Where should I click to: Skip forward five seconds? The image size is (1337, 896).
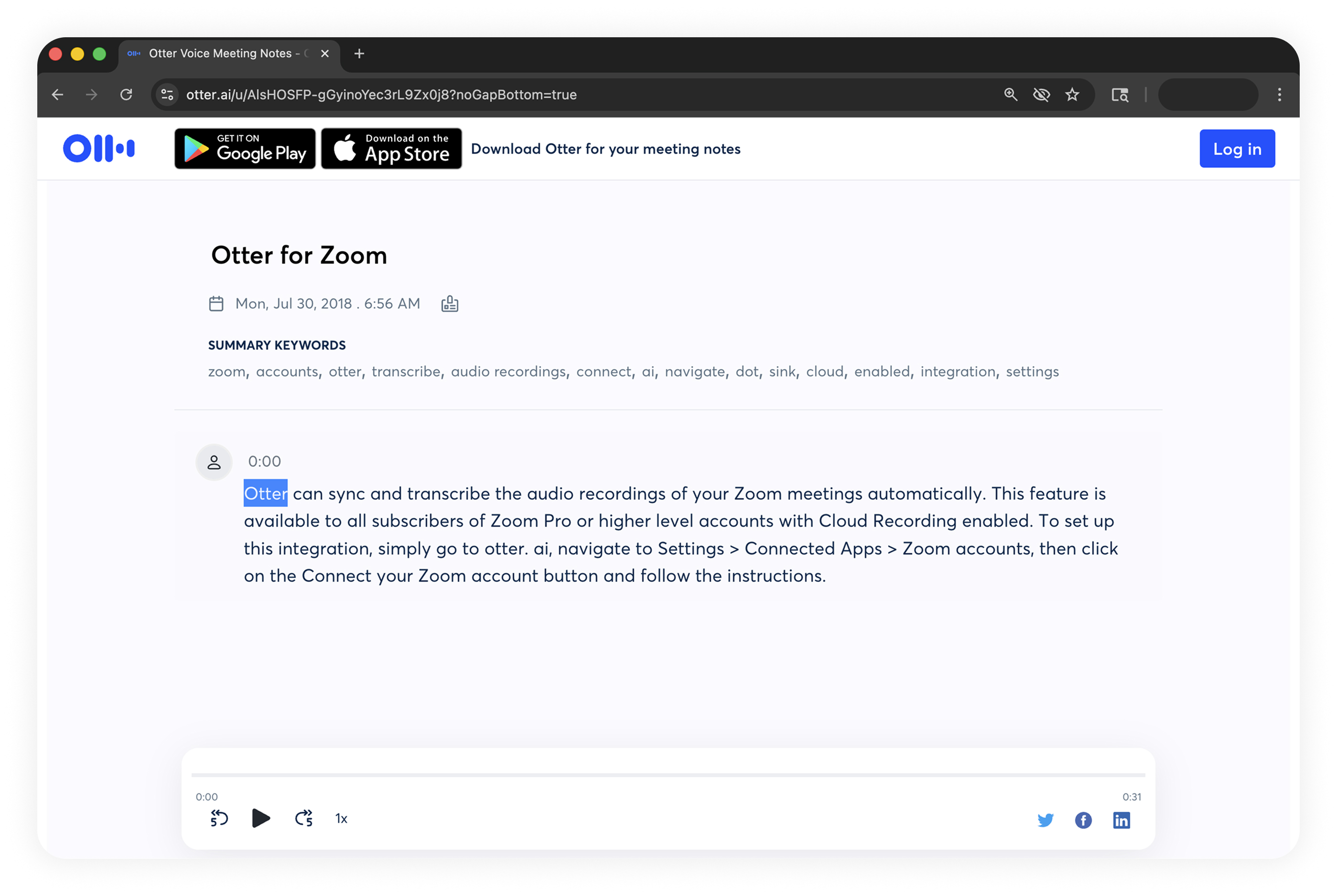pos(303,818)
